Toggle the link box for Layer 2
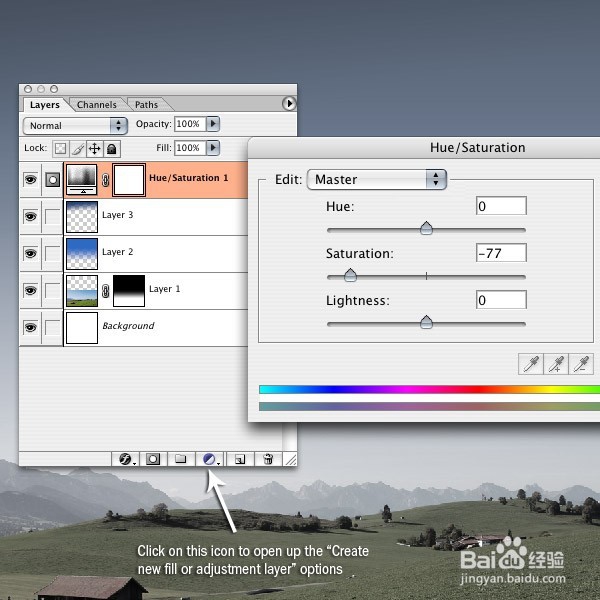Image resolution: width=600 pixels, height=600 pixels. (x=52, y=253)
